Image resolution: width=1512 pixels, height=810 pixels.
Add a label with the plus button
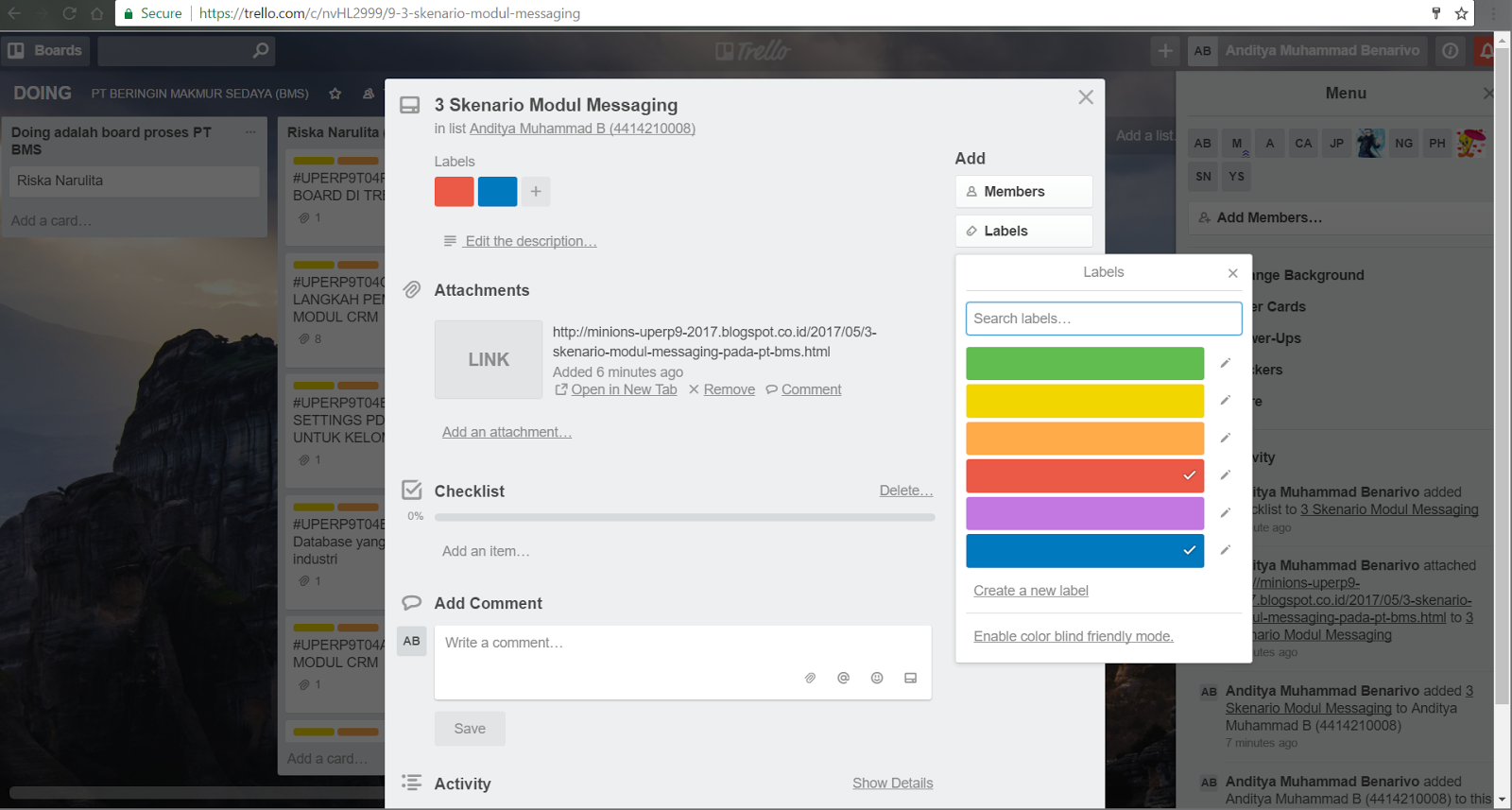pos(536,192)
